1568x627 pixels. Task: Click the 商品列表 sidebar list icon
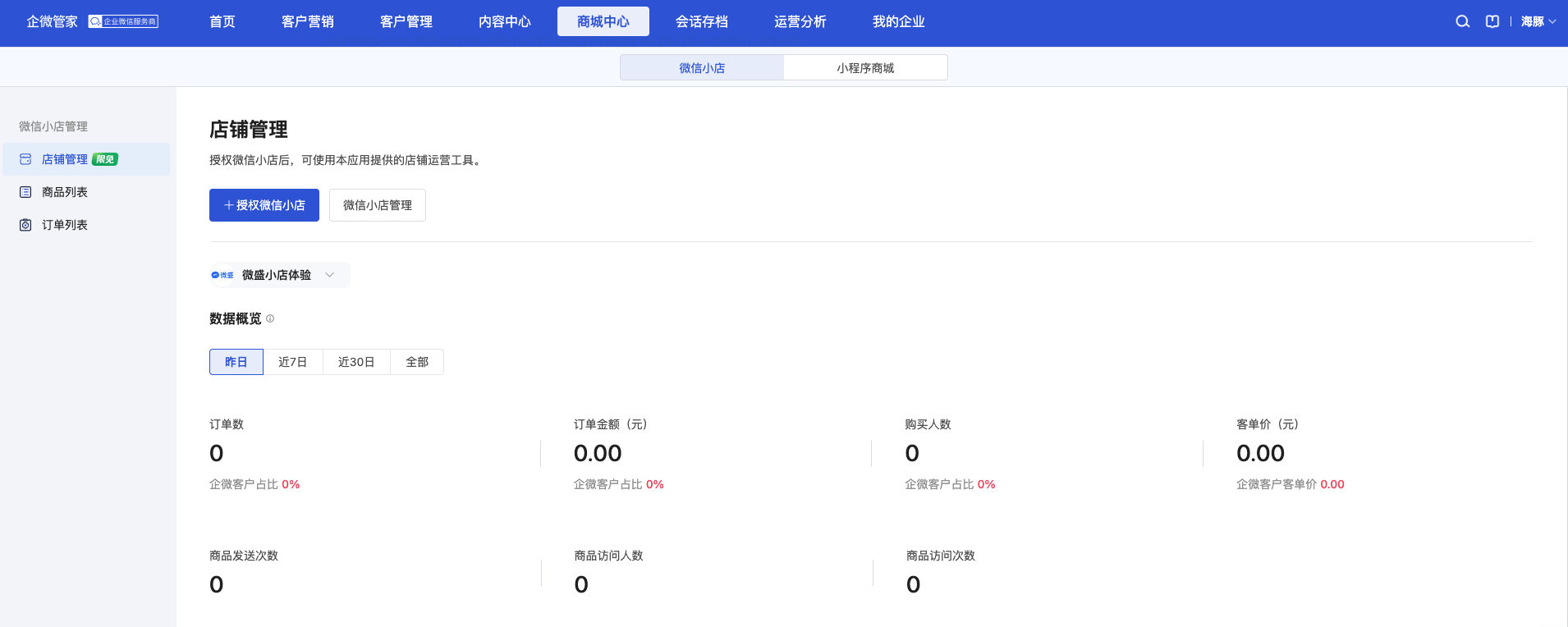point(25,192)
